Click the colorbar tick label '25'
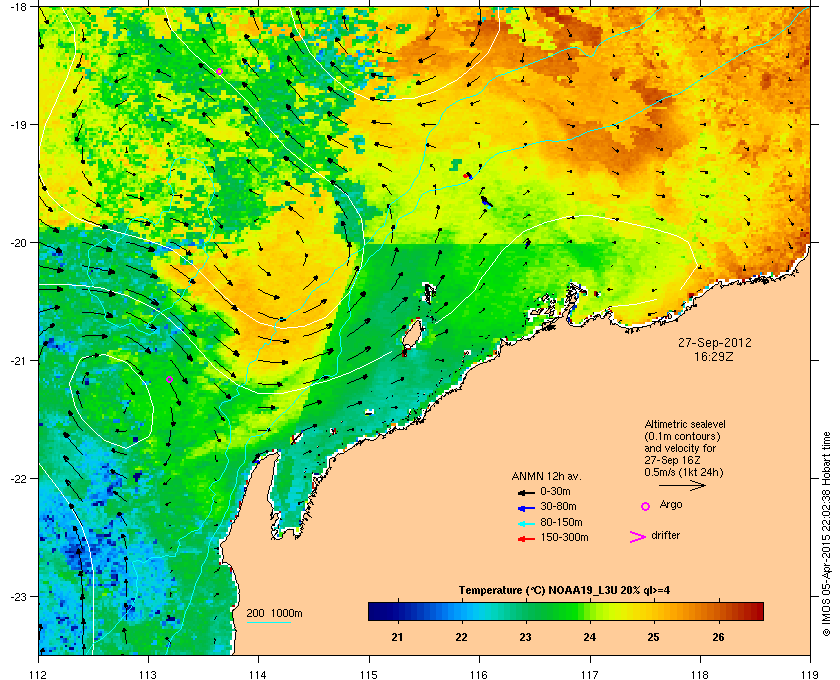The image size is (840, 680). click(x=653, y=637)
